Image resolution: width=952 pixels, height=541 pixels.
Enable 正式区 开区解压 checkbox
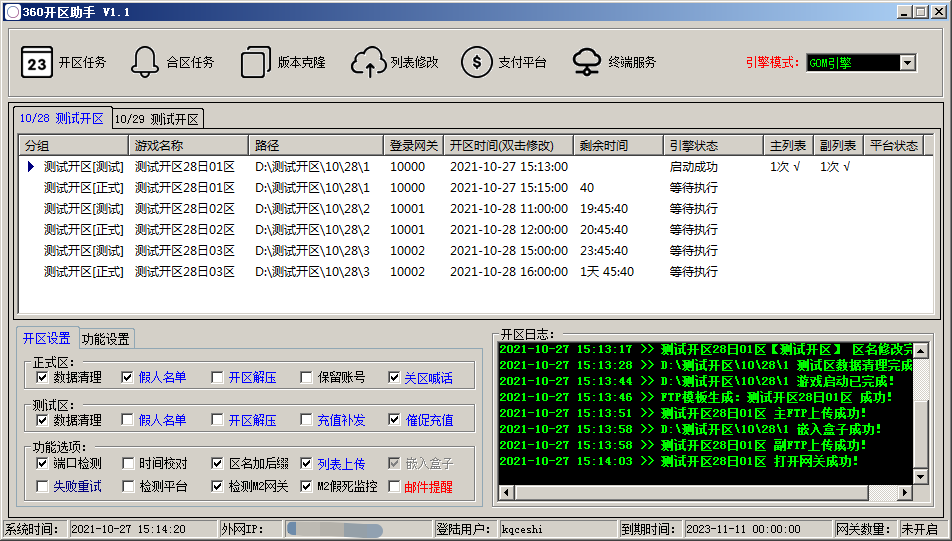217,378
